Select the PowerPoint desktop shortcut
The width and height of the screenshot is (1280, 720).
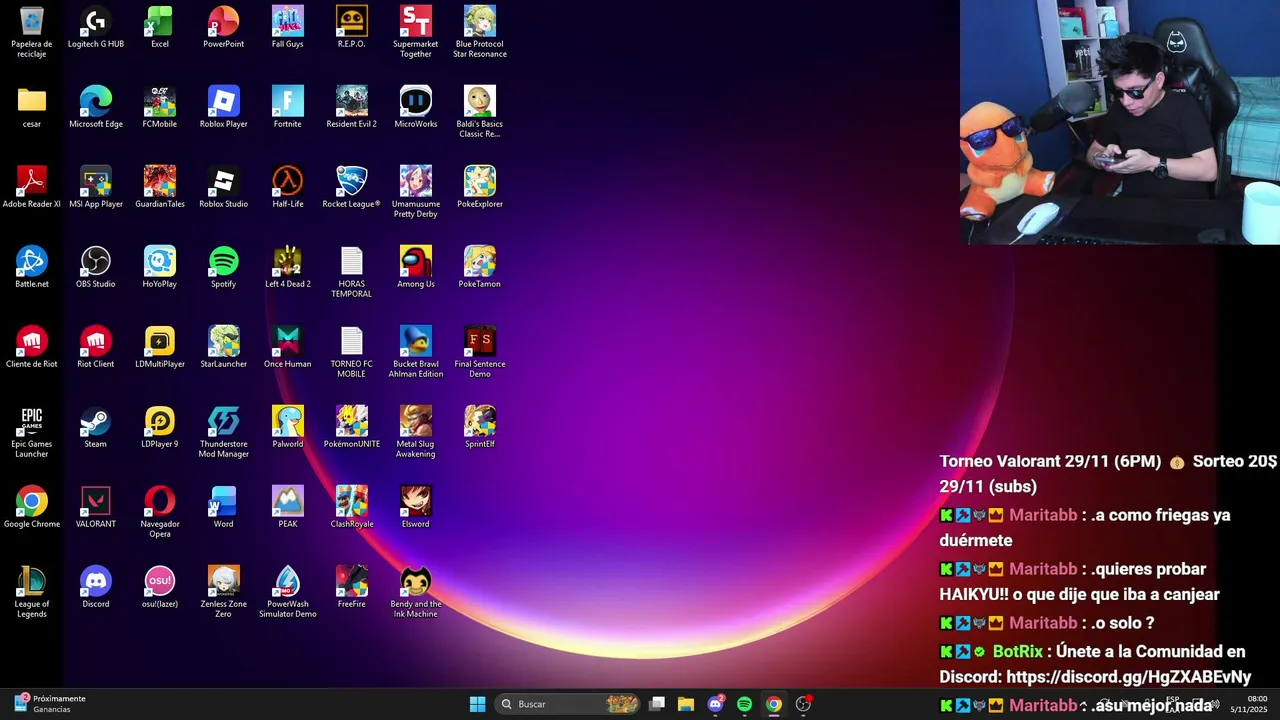[x=224, y=27]
